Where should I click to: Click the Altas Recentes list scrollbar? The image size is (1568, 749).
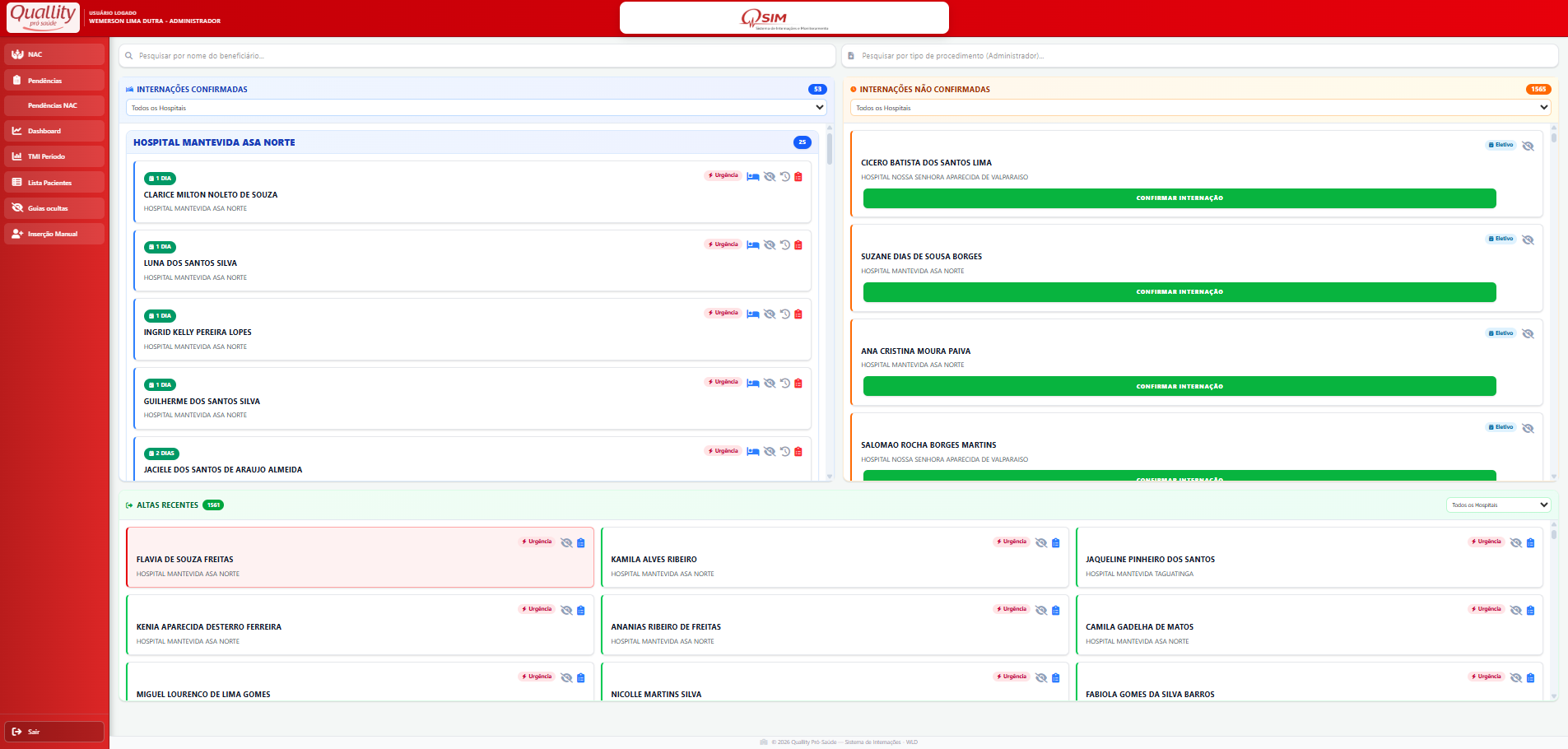coord(1554,533)
